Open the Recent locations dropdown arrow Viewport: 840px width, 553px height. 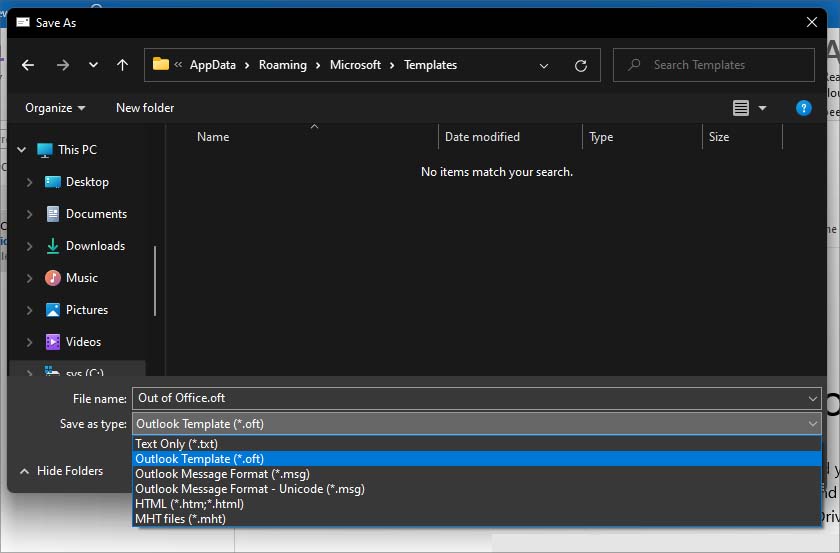pyautogui.click(x=93, y=65)
